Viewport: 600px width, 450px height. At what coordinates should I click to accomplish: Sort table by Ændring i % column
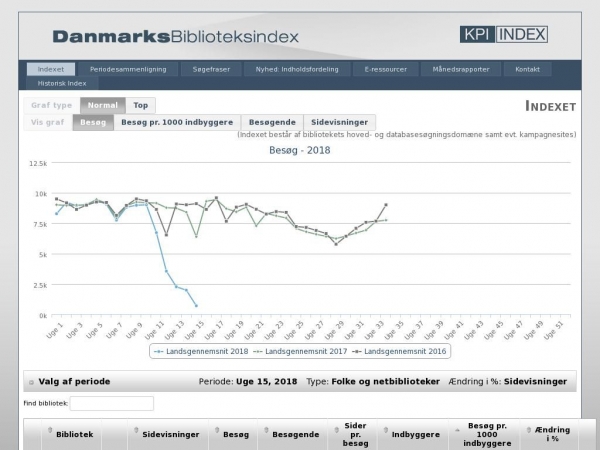[x=549, y=434]
